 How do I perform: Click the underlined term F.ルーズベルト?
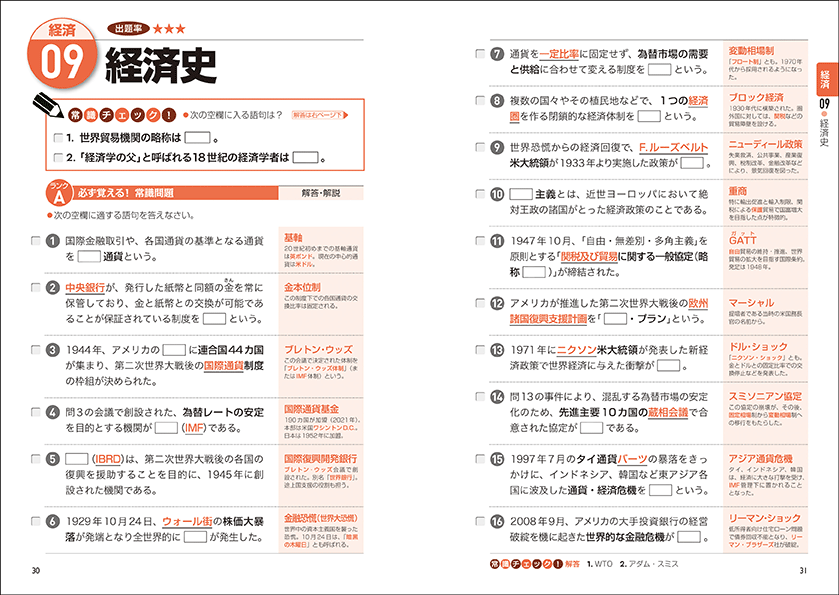[674, 148]
